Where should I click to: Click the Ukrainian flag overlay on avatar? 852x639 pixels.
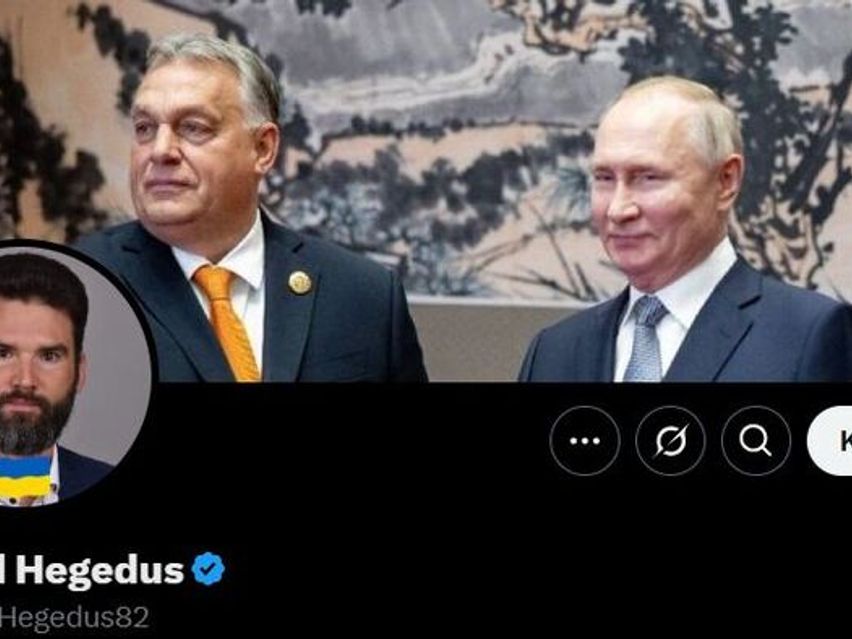(x=25, y=478)
